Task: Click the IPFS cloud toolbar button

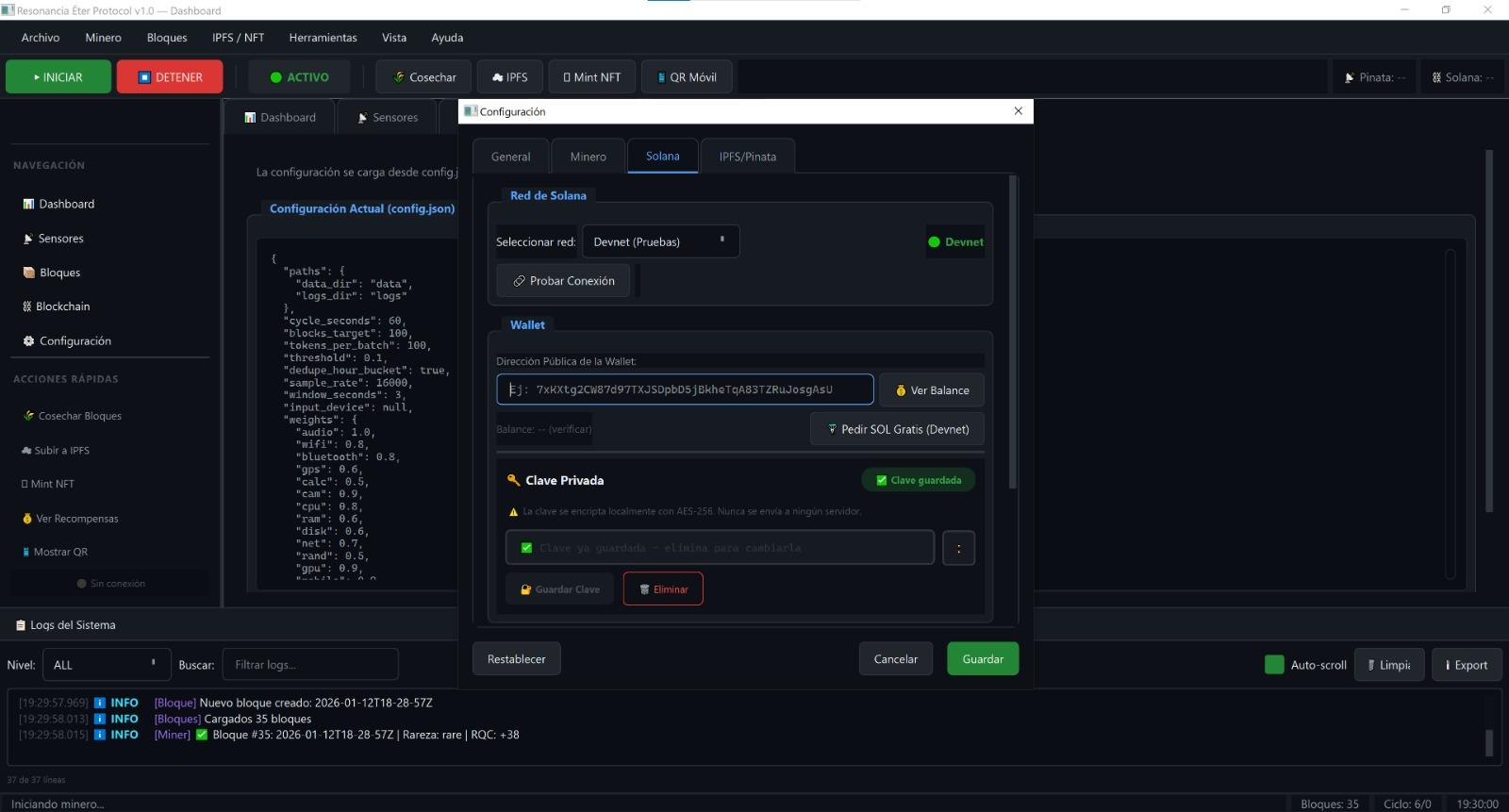Action: click(509, 77)
